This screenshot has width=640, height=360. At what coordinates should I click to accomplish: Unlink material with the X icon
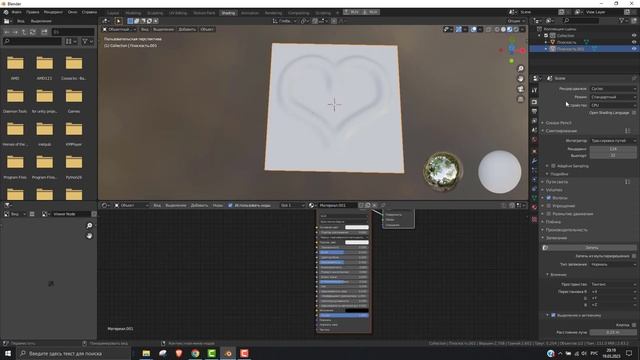tap(374, 205)
